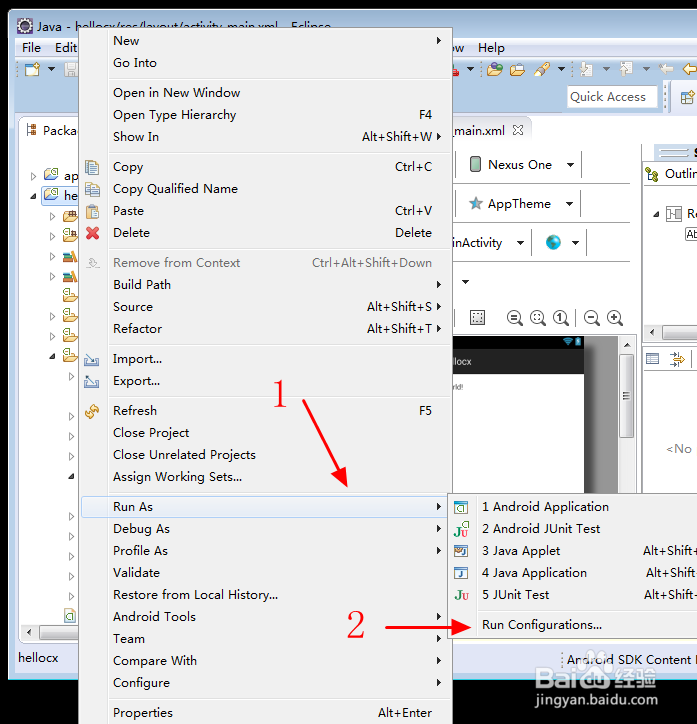Choose Close Unrelated Projects
The width and height of the screenshot is (697, 724).
266,455
